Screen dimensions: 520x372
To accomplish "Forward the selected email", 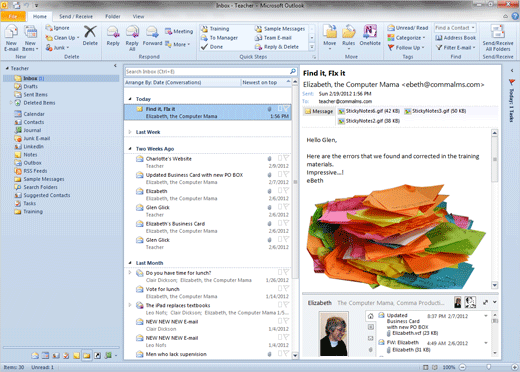I will tap(152, 36).
